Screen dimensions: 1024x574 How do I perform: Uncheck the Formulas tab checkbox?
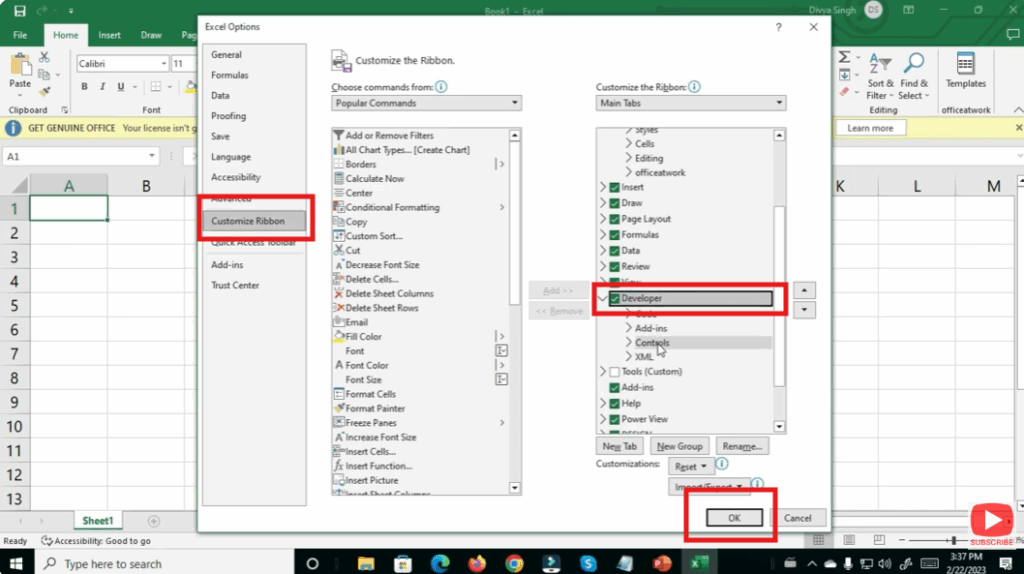(x=615, y=234)
